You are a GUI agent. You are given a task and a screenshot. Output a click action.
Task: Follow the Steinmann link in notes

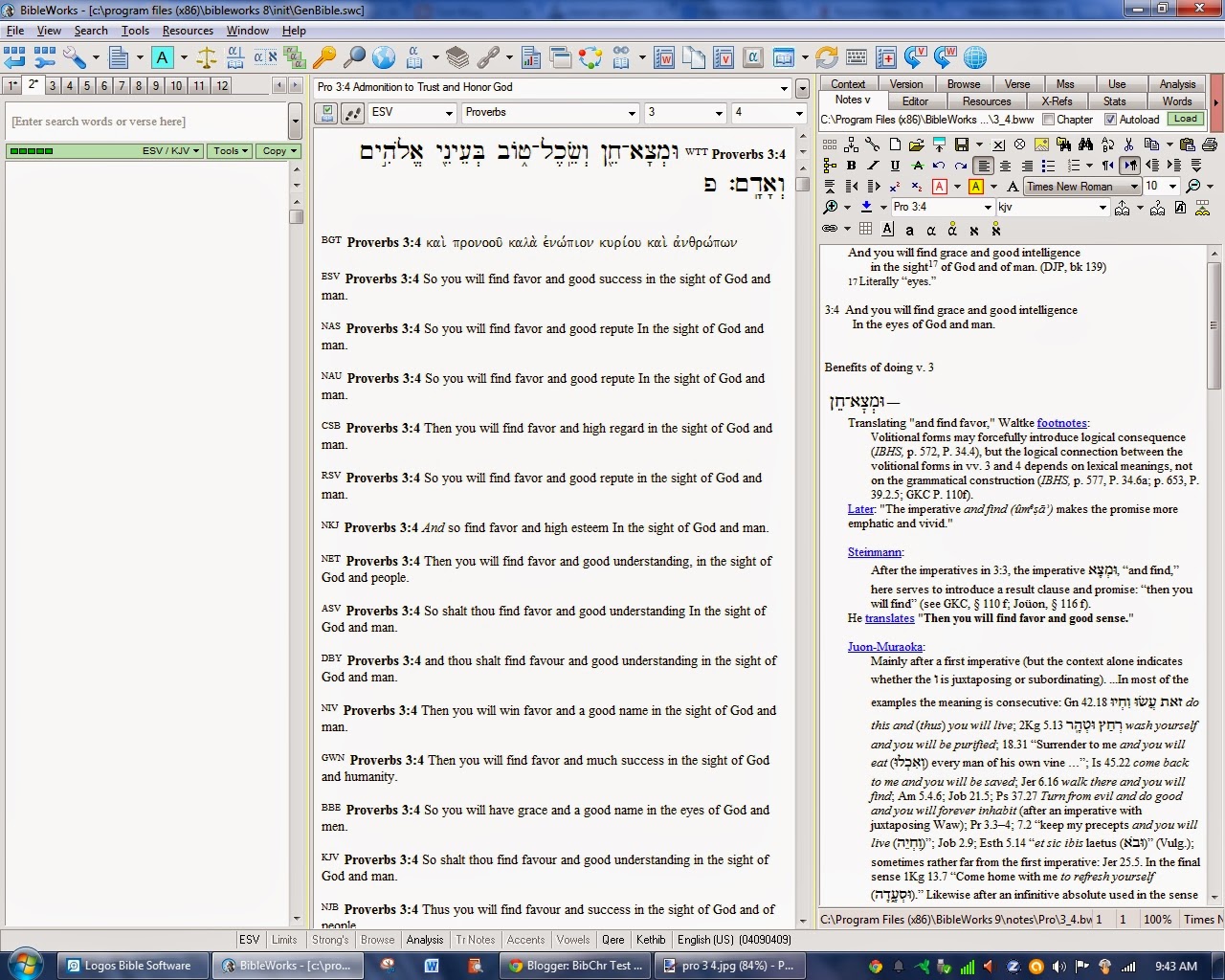coord(874,552)
